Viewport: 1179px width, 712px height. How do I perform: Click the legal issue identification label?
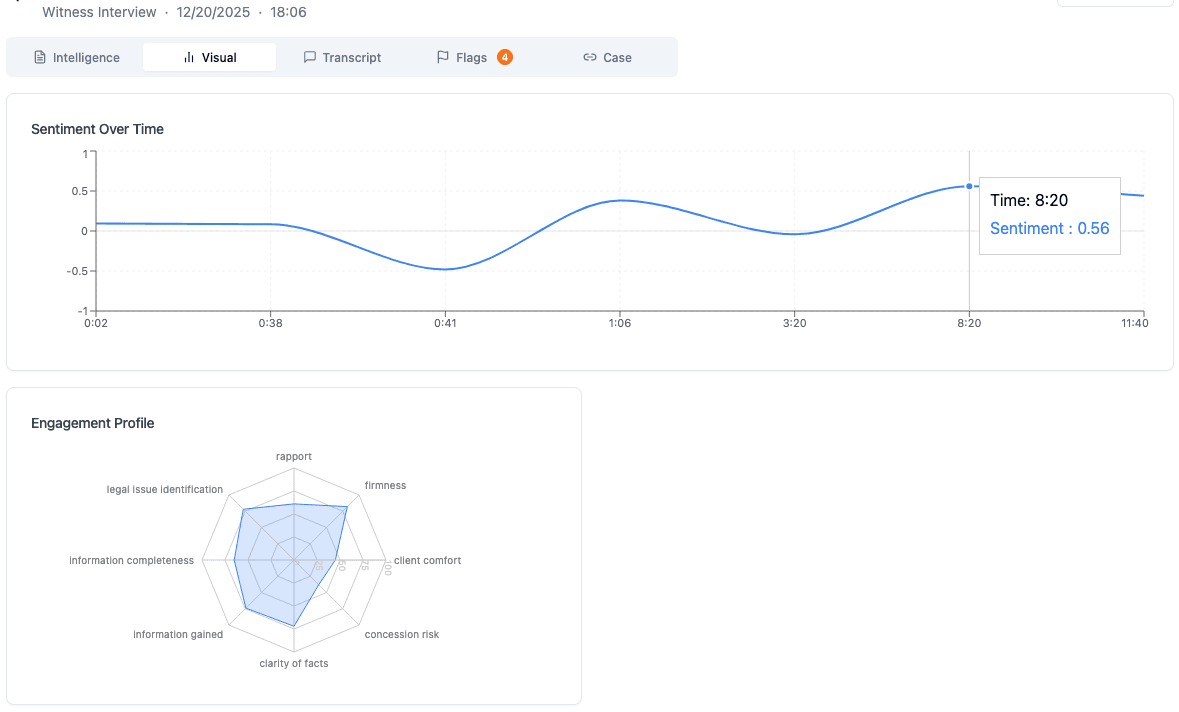coord(164,489)
